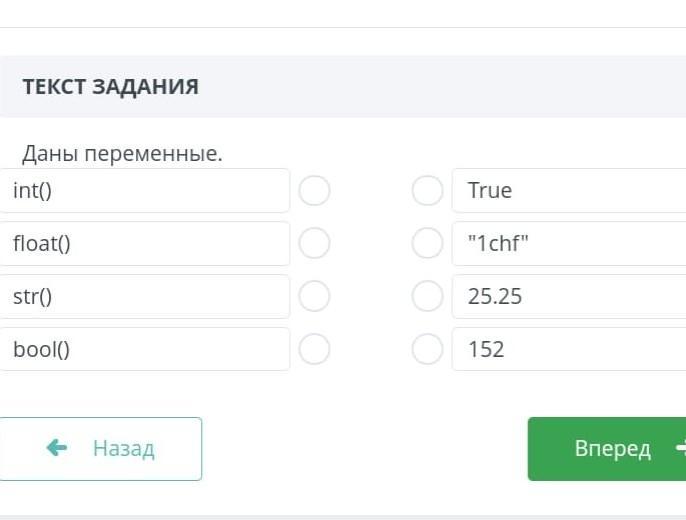This screenshot has height=520, width=686.
Task: Go back with the Назад button
Action: pos(101,449)
